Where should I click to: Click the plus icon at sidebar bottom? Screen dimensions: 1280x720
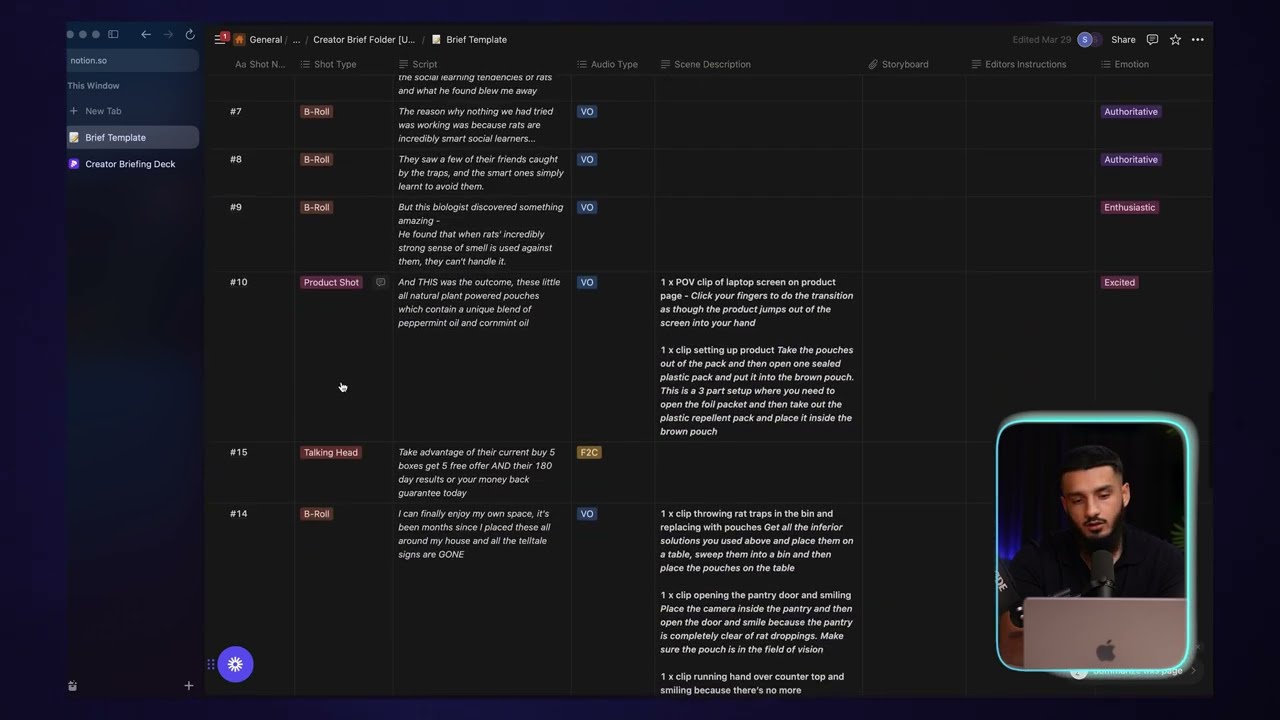pos(188,686)
